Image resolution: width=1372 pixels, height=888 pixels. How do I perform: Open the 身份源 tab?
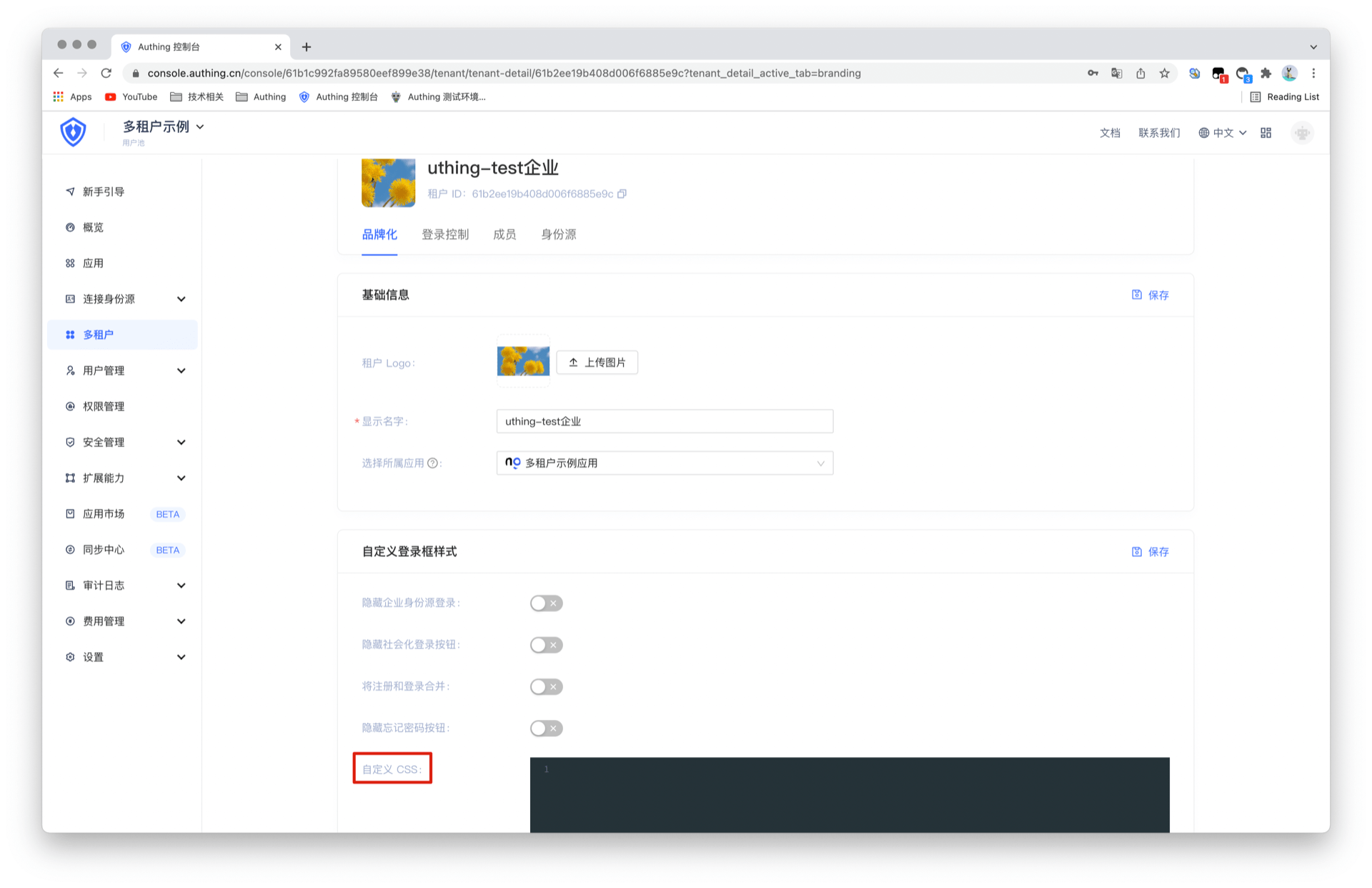tap(558, 234)
